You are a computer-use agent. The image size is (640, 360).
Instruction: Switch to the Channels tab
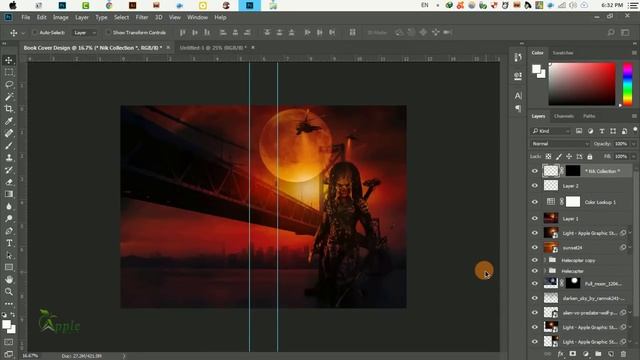pos(564,116)
